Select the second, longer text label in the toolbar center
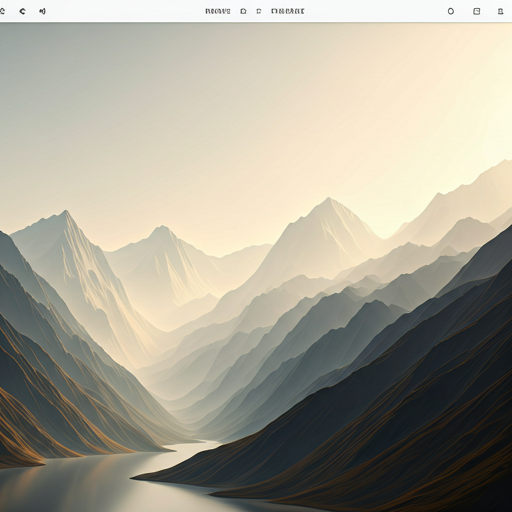Screen dimensions: 512x512 (x=288, y=11)
